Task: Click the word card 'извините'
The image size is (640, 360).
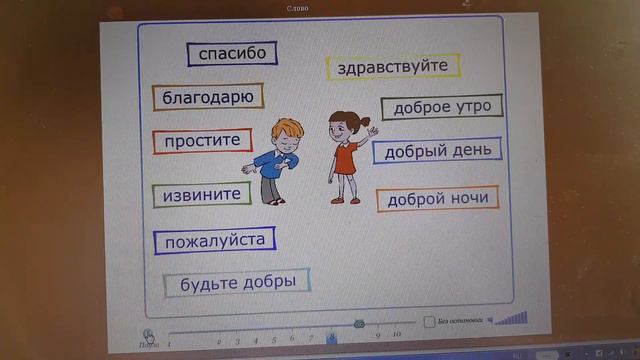Action: point(202,195)
